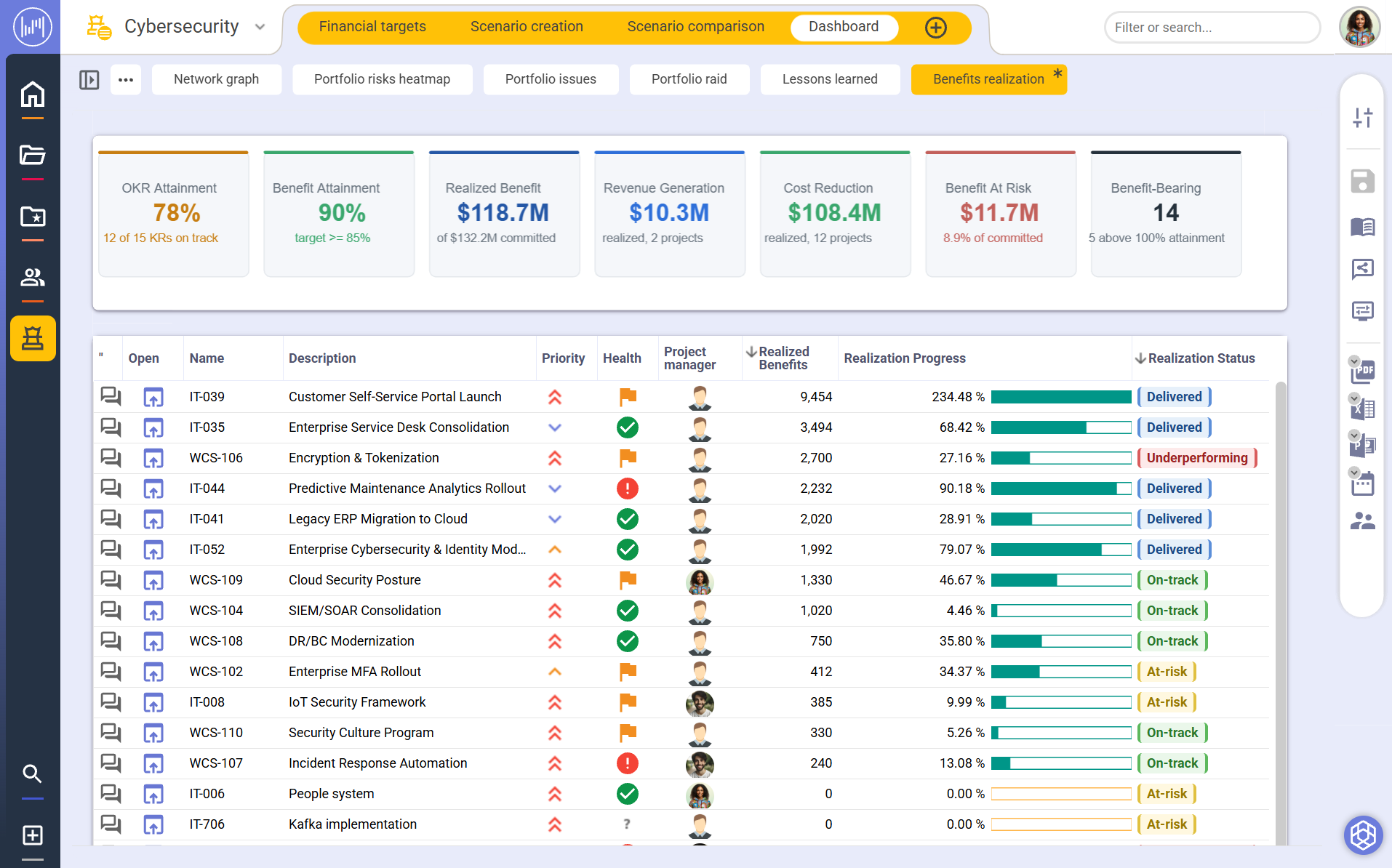Open the starred folder sidebar icon
This screenshot has height=868, width=1392.
click(33, 216)
